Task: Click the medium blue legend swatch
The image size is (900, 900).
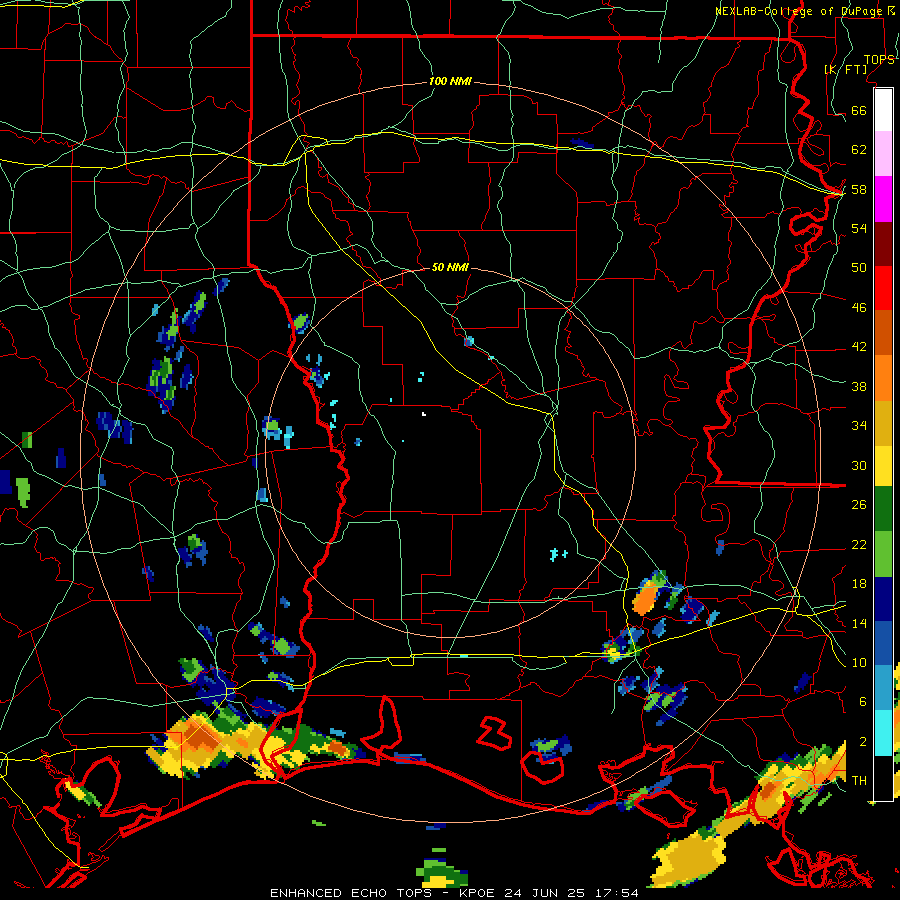Action: pyautogui.click(x=883, y=643)
